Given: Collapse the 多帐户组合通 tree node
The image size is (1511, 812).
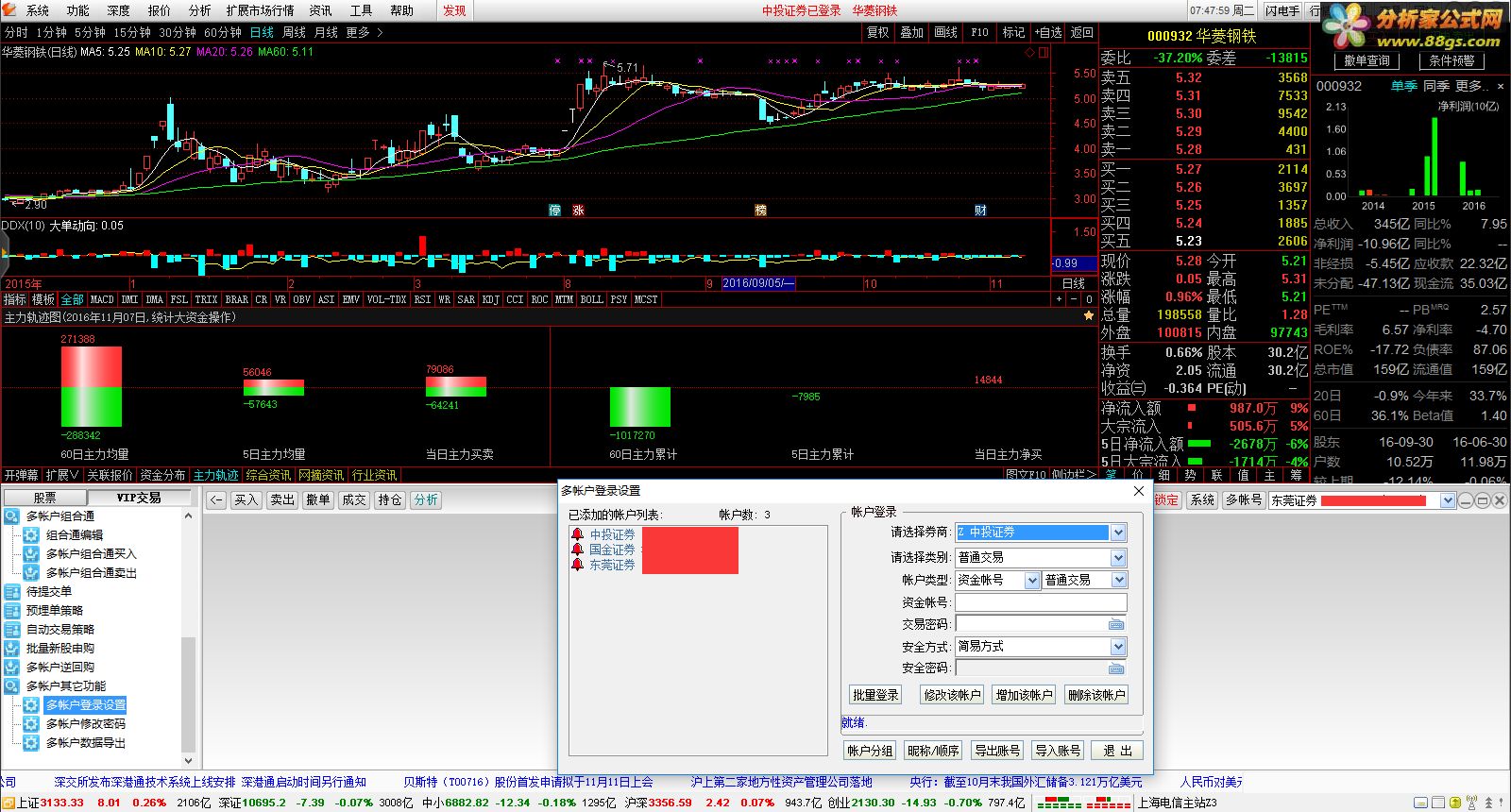Looking at the screenshot, I should tap(12, 516).
